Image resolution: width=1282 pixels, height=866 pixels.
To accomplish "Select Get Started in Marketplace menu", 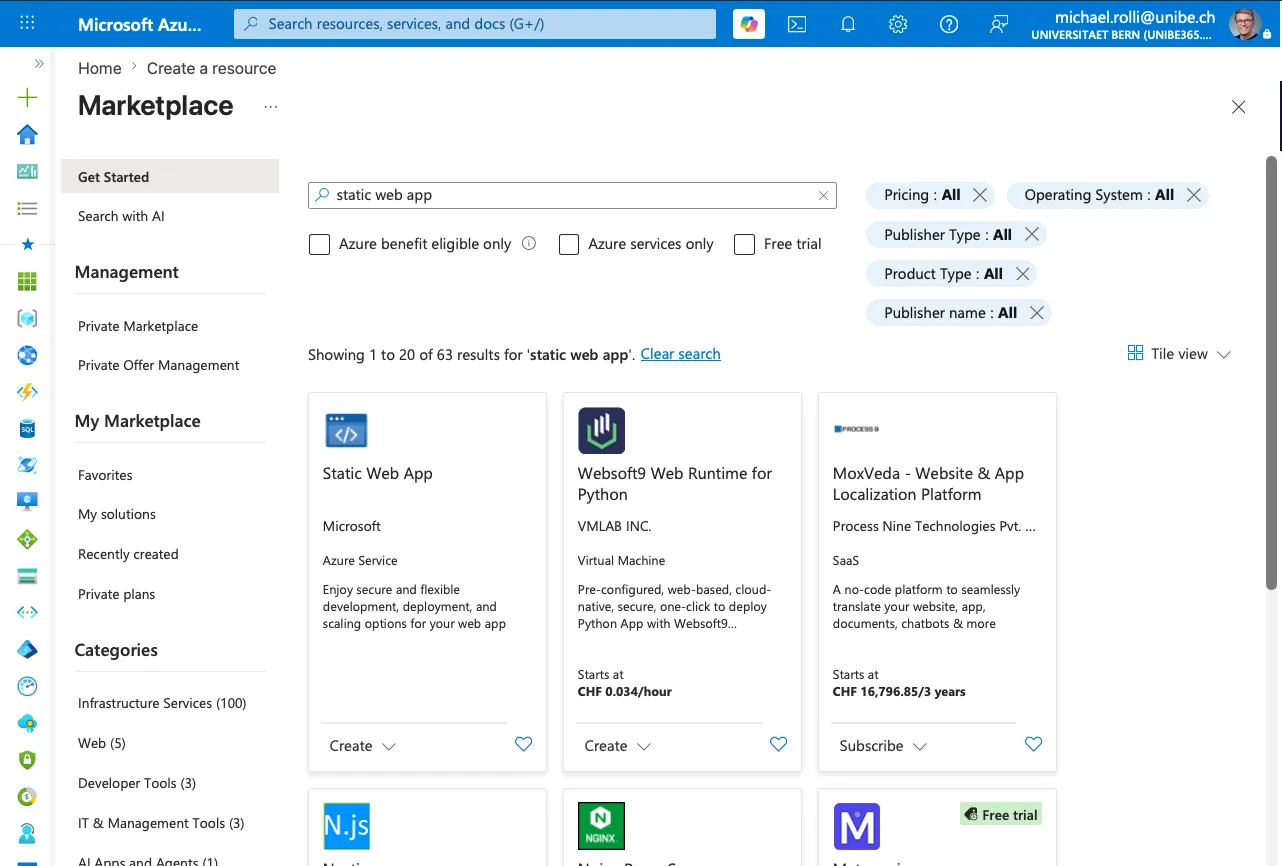I will pyautogui.click(x=170, y=177).
